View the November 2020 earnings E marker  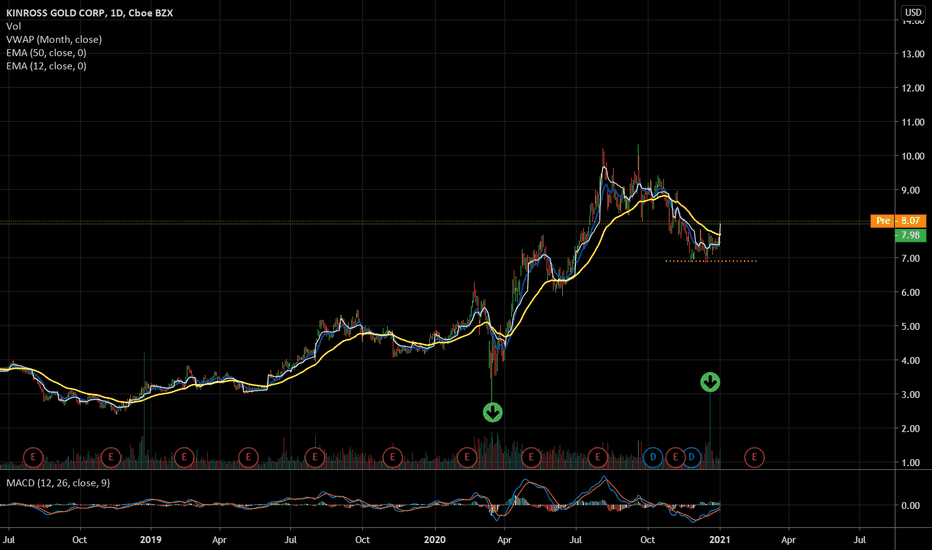click(x=675, y=457)
